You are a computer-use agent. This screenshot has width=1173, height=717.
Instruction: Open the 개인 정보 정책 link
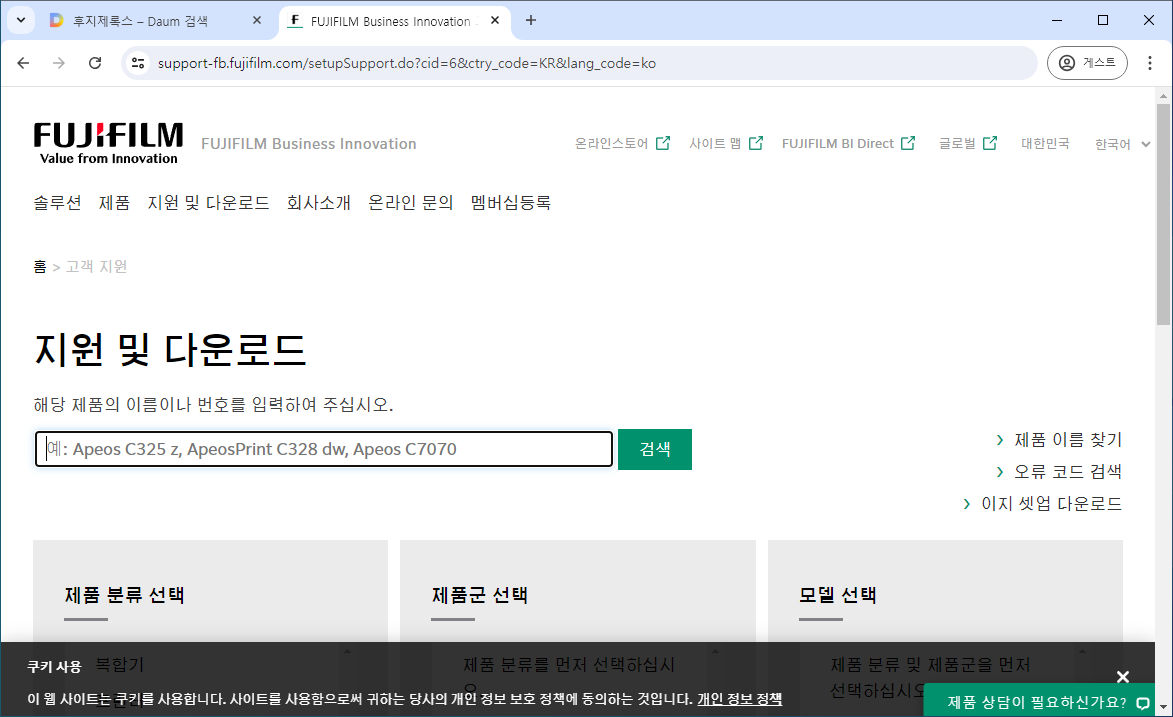pos(739,699)
